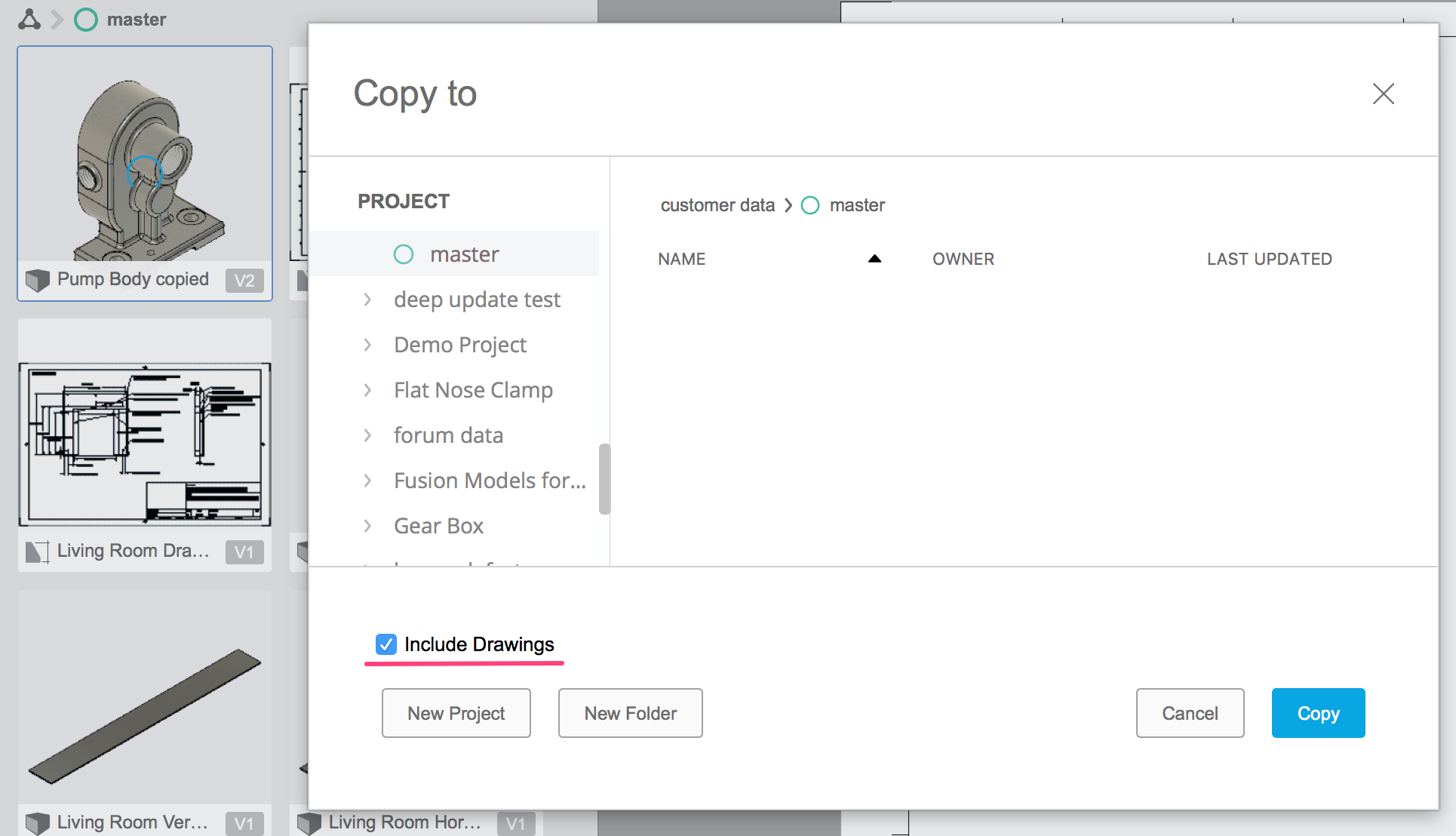Sort by the LAST UPDATED column header
Viewport: 1456px width, 836px height.
pos(1270,259)
